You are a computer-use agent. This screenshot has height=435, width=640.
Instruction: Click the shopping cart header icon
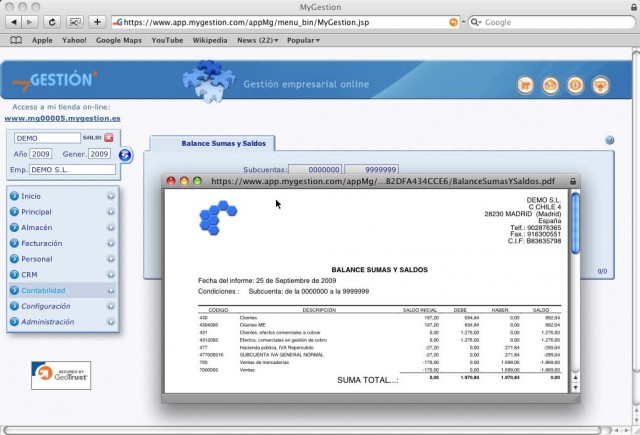(525, 85)
